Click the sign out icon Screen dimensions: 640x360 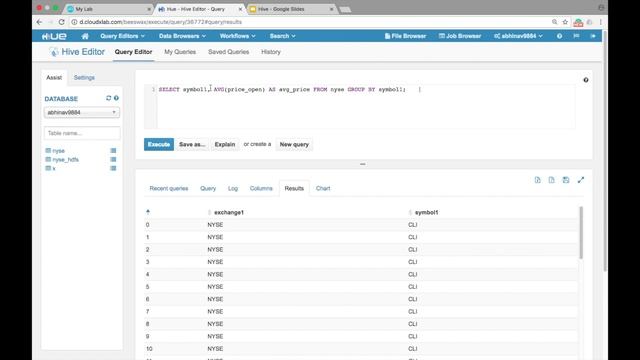tap(593, 36)
